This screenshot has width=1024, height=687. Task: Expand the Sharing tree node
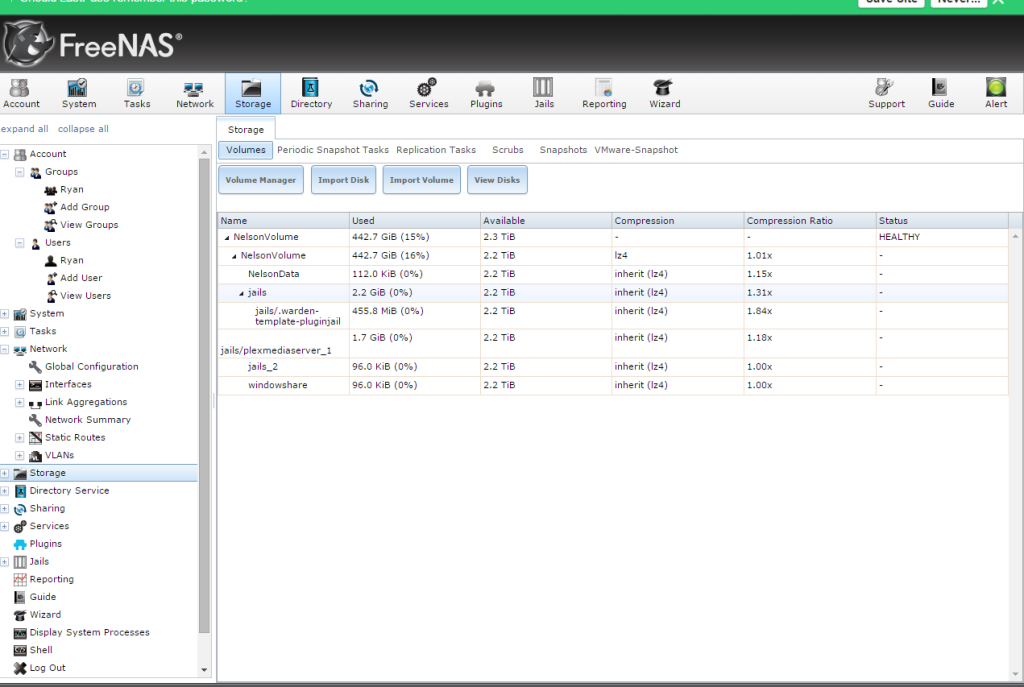tap(5, 509)
